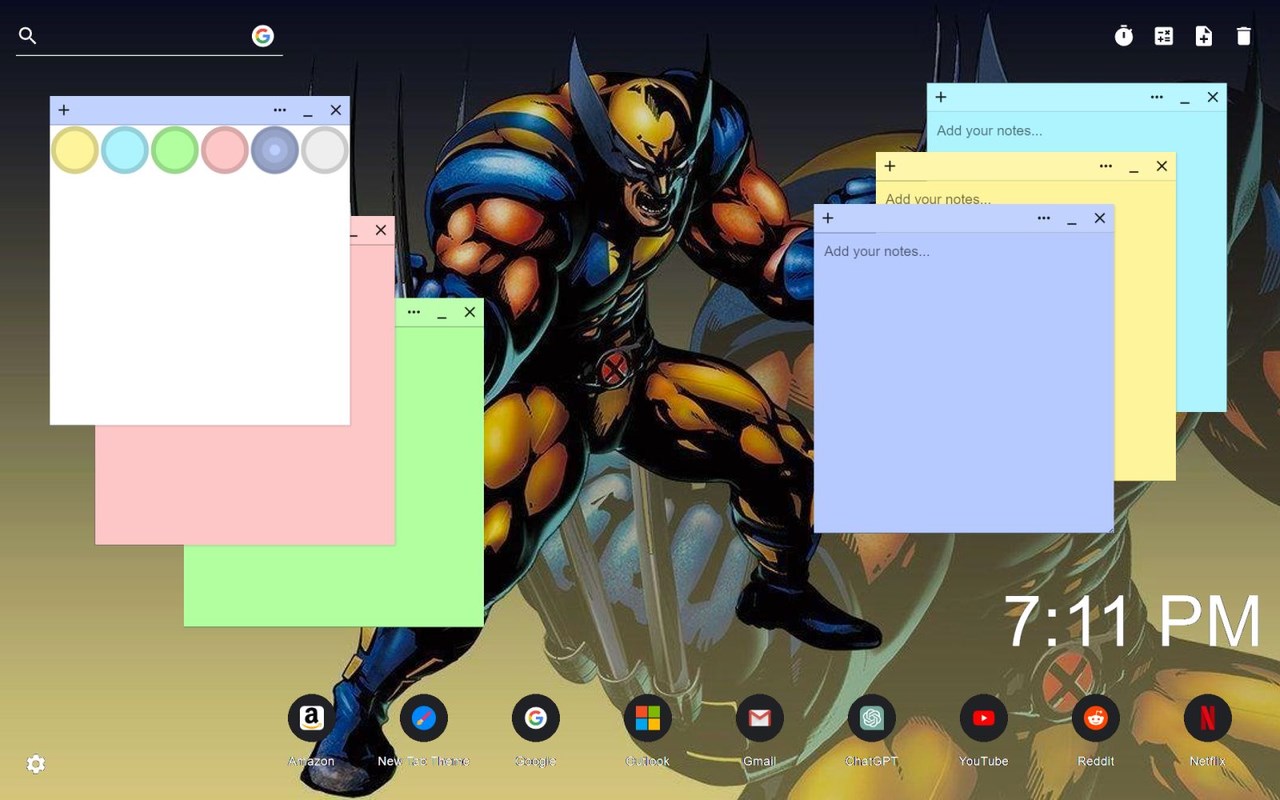Click the plus icon on the cyan note
The height and width of the screenshot is (800, 1280).
tap(941, 97)
